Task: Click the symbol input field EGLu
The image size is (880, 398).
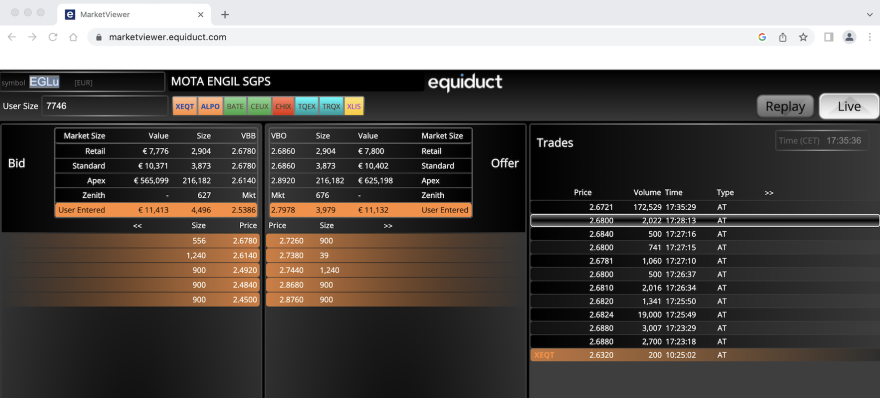Action: 82,82
